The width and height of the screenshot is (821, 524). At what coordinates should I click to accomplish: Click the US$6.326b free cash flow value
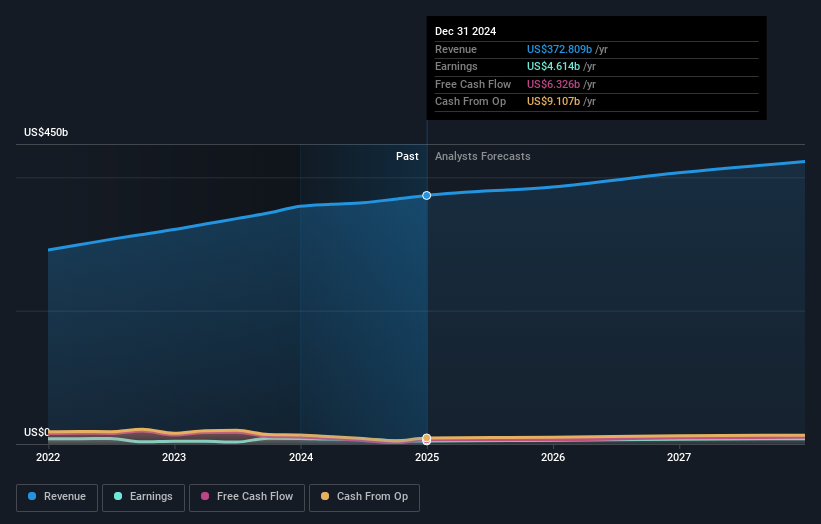click(x=553, y=84)
